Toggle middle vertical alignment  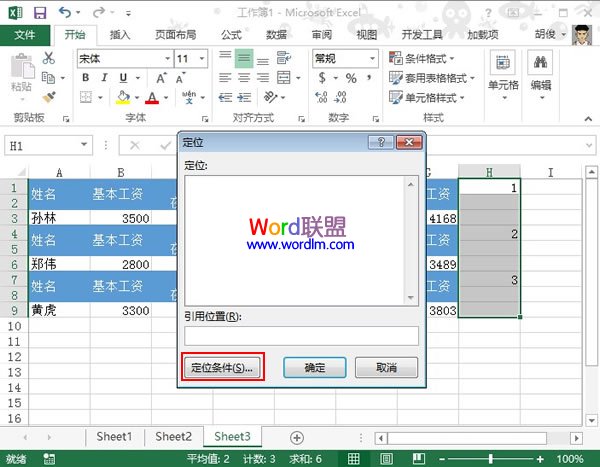244,58
